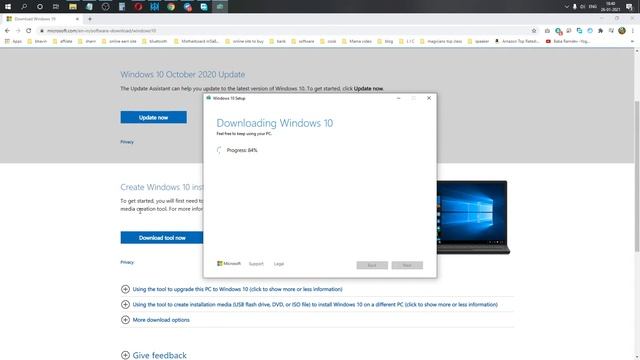Viewport: 640px width, 360px height.
Task: Go forward in Chrome
Action: click(x=18, y=31)
